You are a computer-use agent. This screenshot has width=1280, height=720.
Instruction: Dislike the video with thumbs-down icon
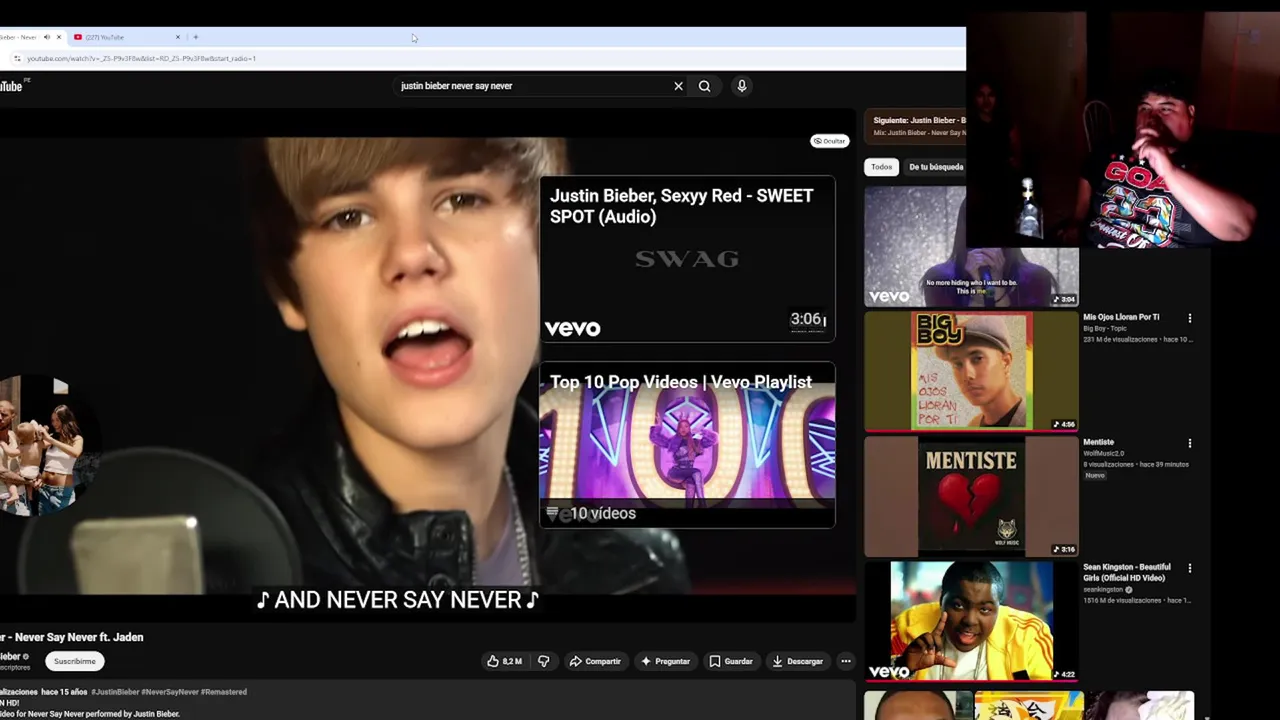(x=543, y=661)
